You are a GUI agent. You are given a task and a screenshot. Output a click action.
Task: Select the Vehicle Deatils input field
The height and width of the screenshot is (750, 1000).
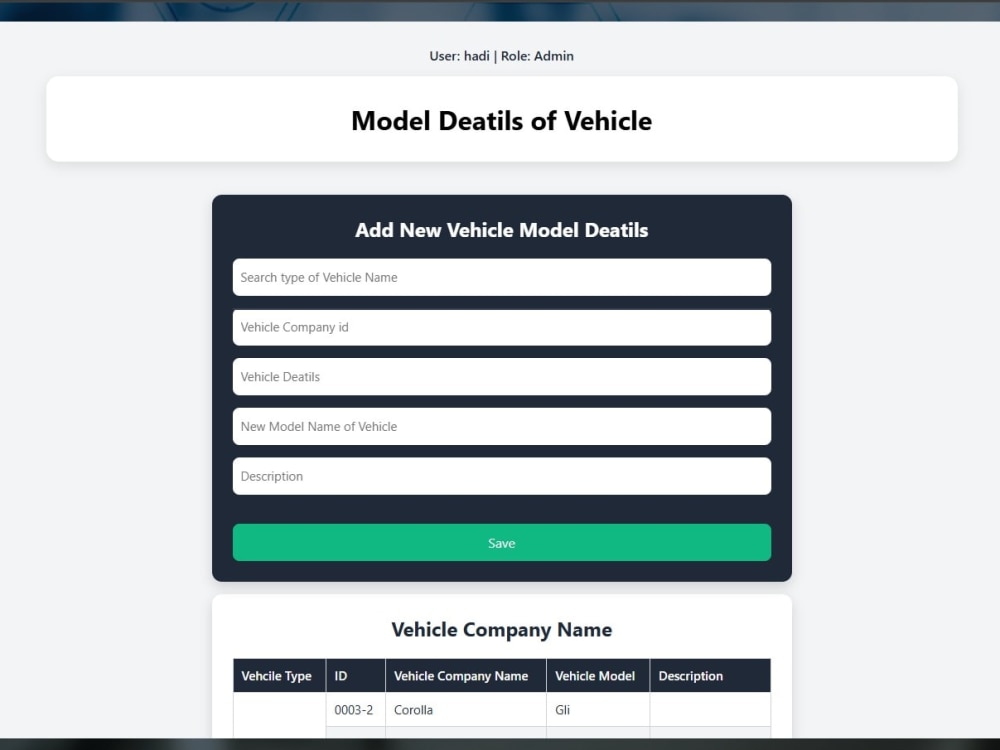pyautogui.click(x=501, y=377)
